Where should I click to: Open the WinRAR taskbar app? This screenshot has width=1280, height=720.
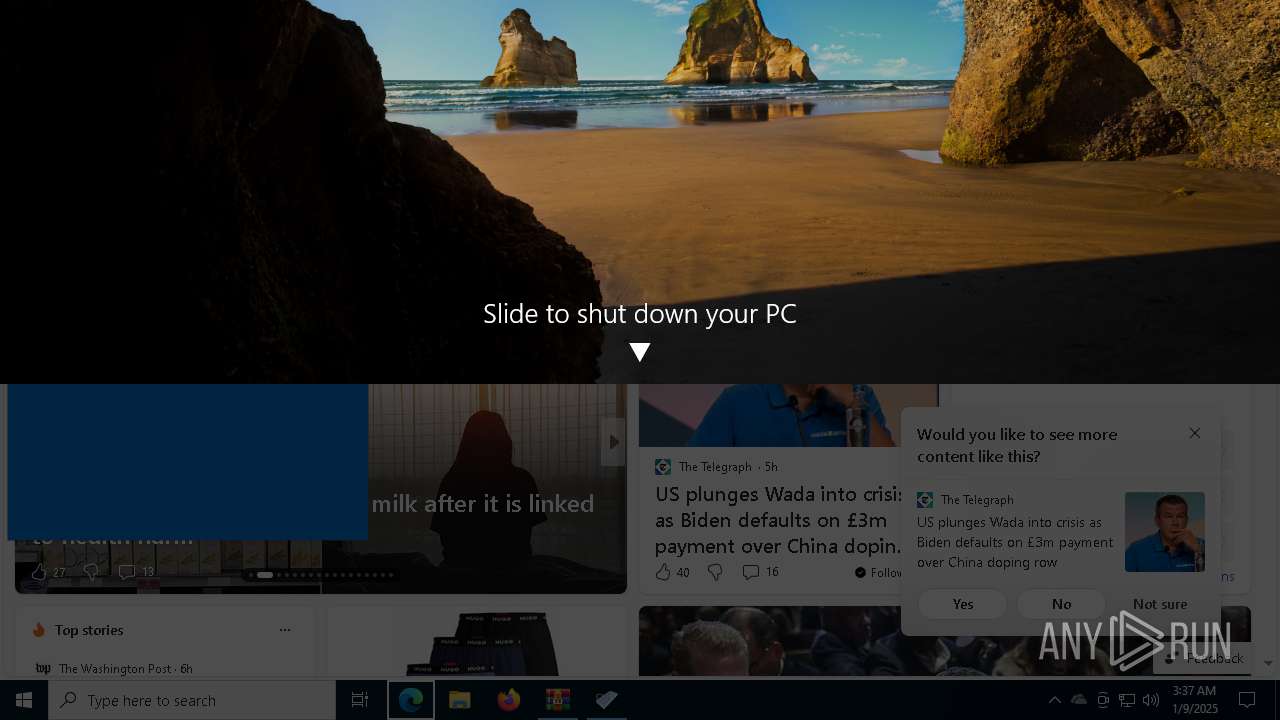click(558, 700)
